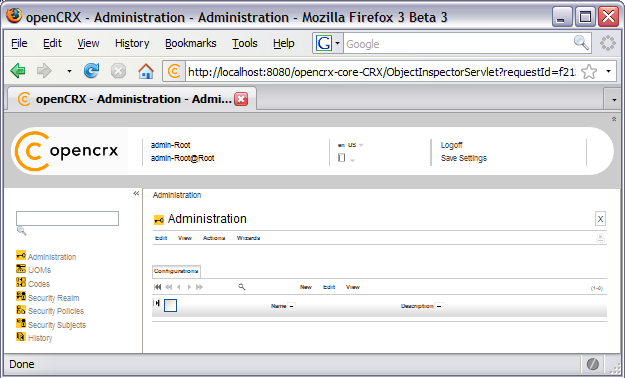Reload the current page
The width and height of the screenshot is (625, 378).
[x=91, y=71]
